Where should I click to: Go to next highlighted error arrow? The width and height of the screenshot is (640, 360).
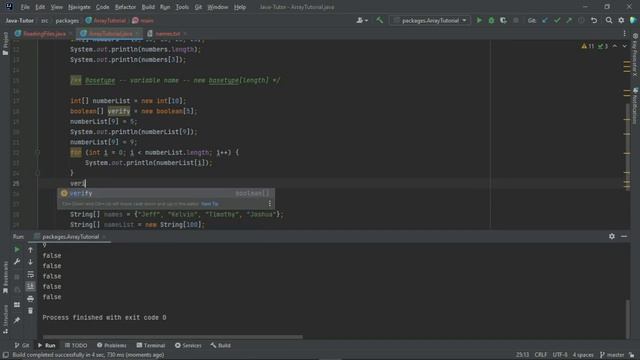pos(624,46)
